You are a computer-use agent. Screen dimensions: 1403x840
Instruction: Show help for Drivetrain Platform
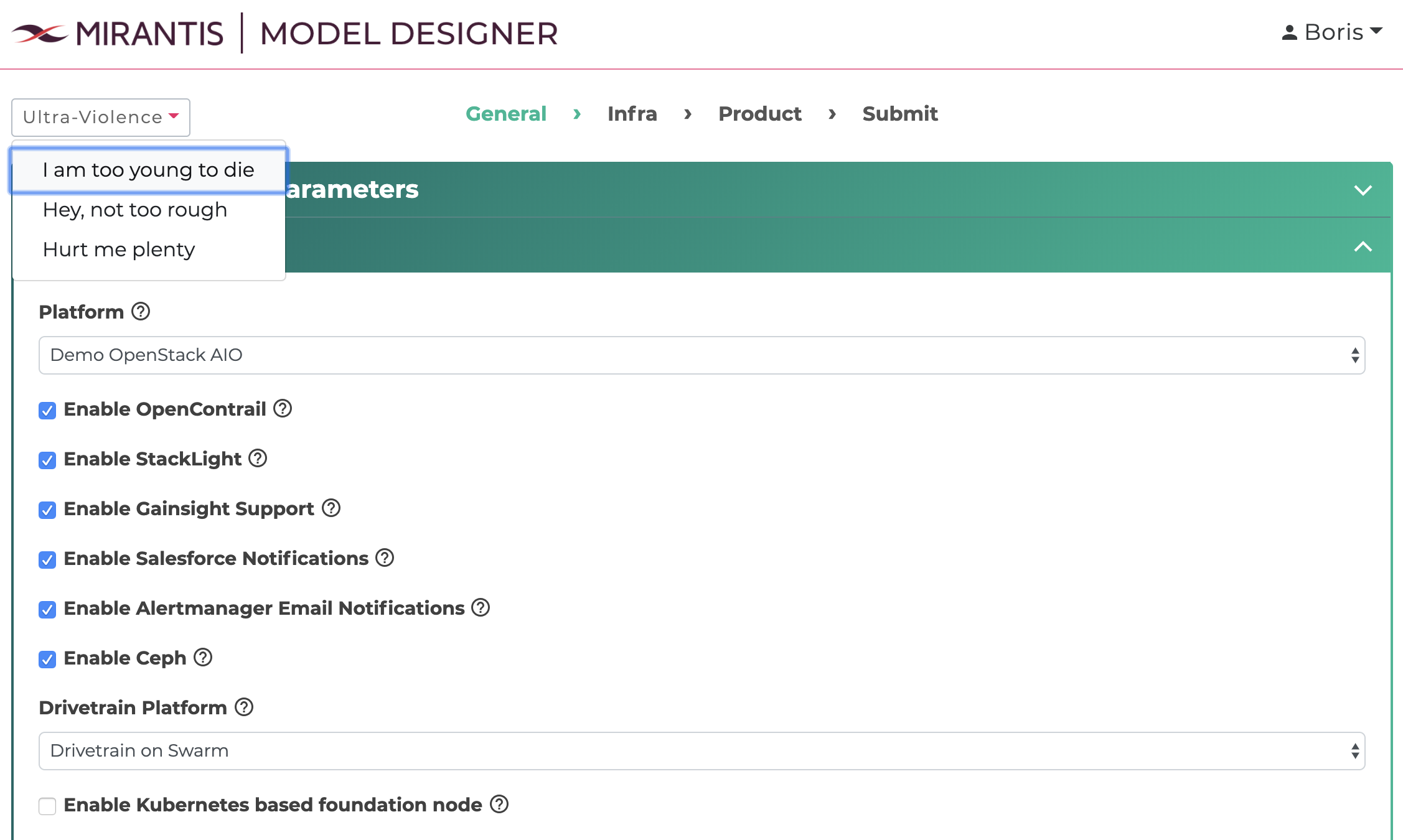click(x=244, y=707)
